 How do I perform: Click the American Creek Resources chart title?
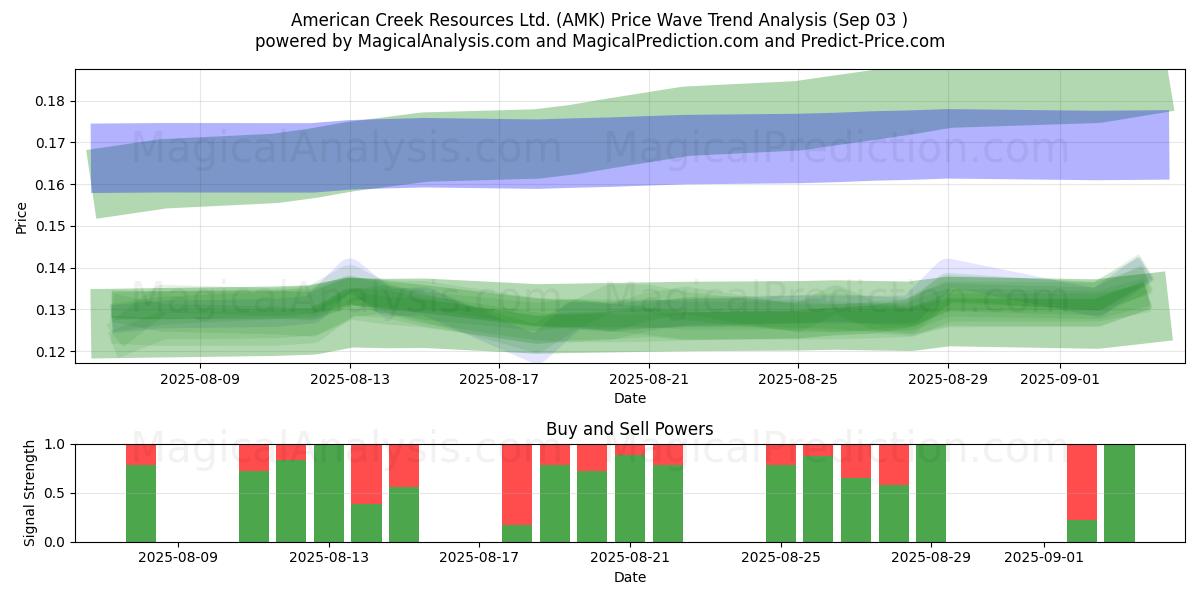[600, 20]
